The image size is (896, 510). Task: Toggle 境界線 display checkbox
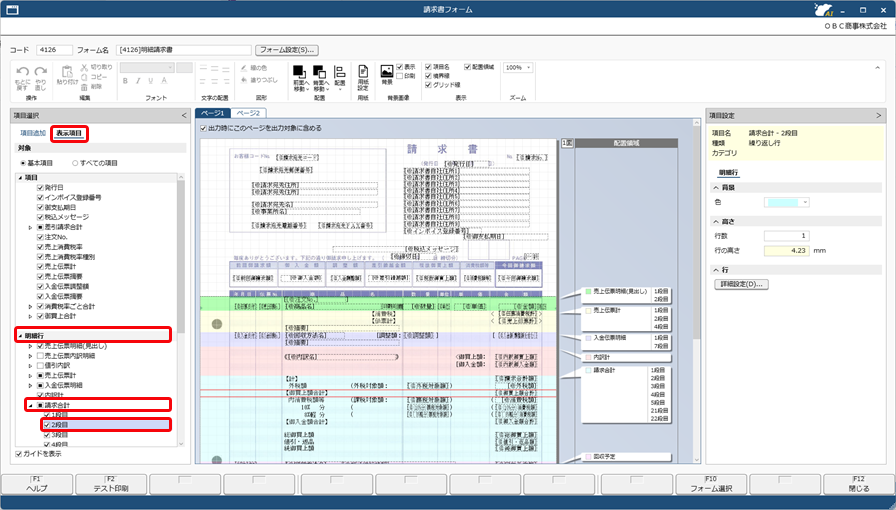pos(428,75)
